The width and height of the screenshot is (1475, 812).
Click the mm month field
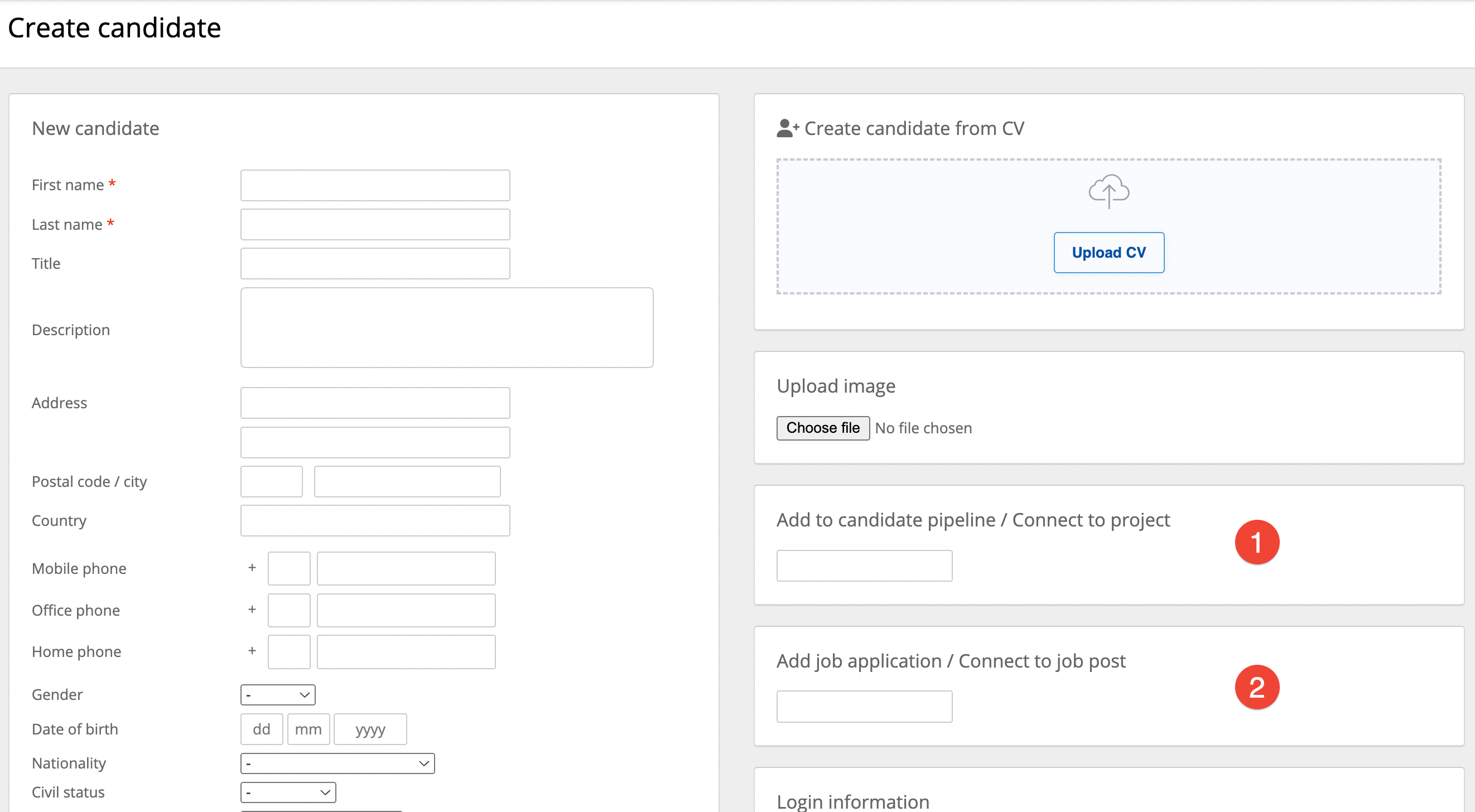[308, 729]
